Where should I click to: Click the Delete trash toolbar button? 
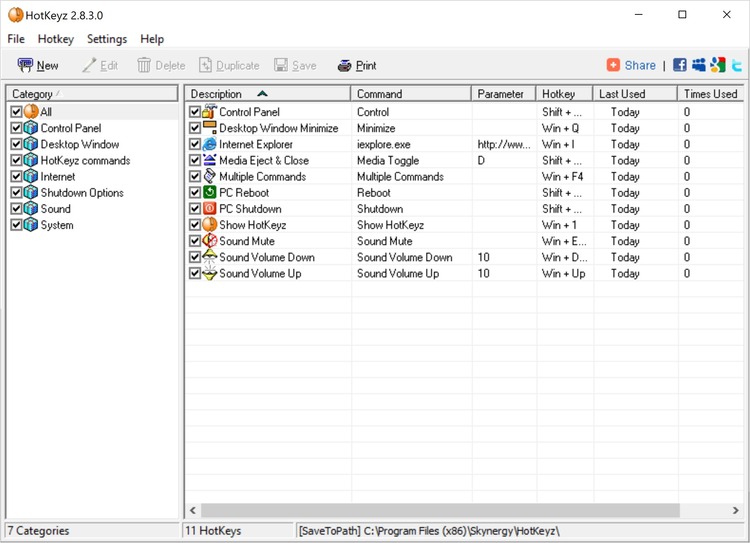coord(161,66)
